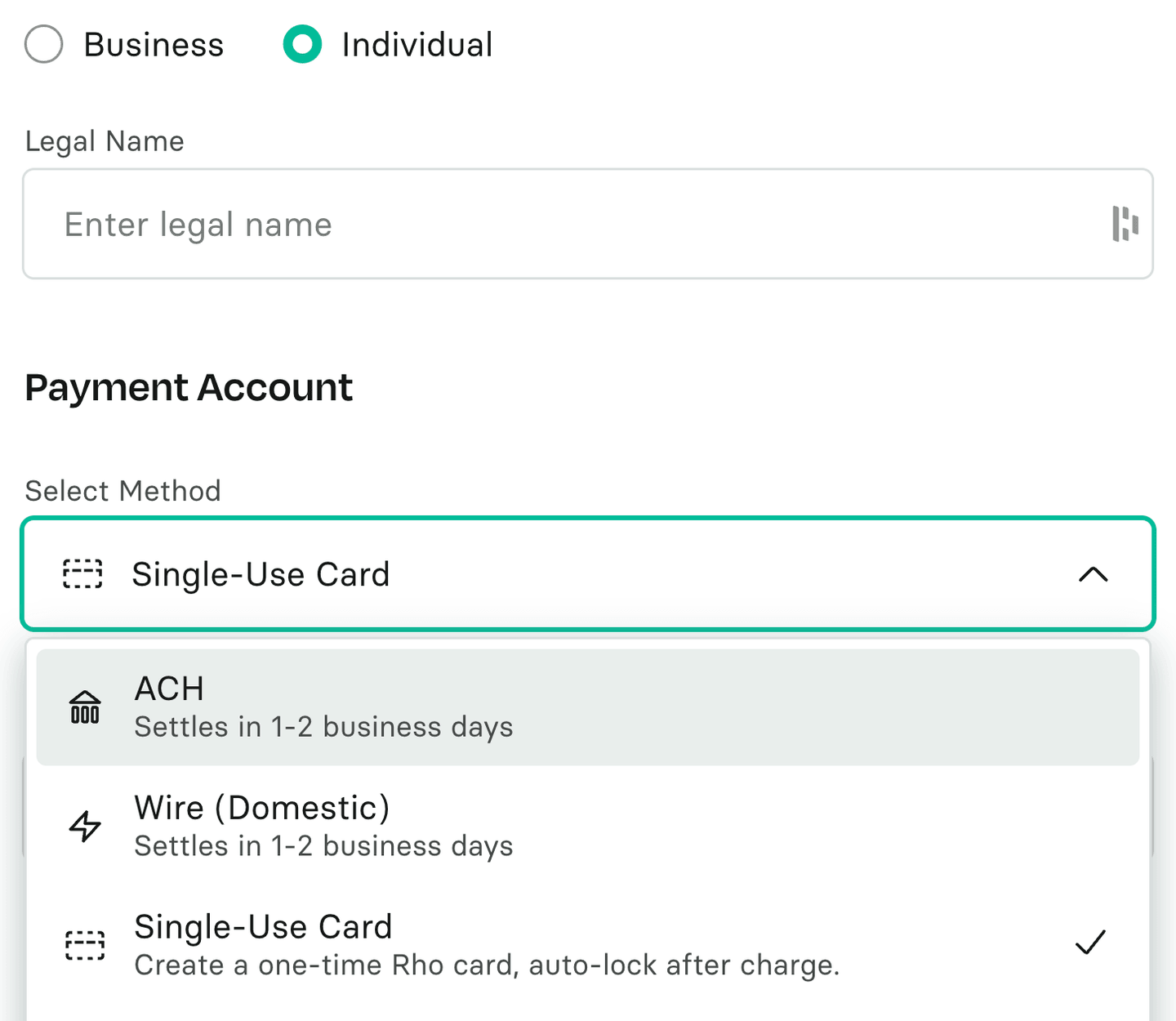Click the Single-Use Card selected value in dropdown
Screen dimensions: 1176x1021
[261, 574]
